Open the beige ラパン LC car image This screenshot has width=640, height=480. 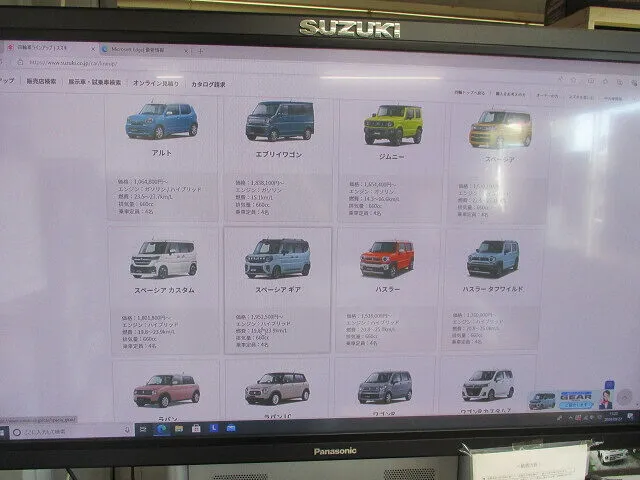[x=277, y=388]
